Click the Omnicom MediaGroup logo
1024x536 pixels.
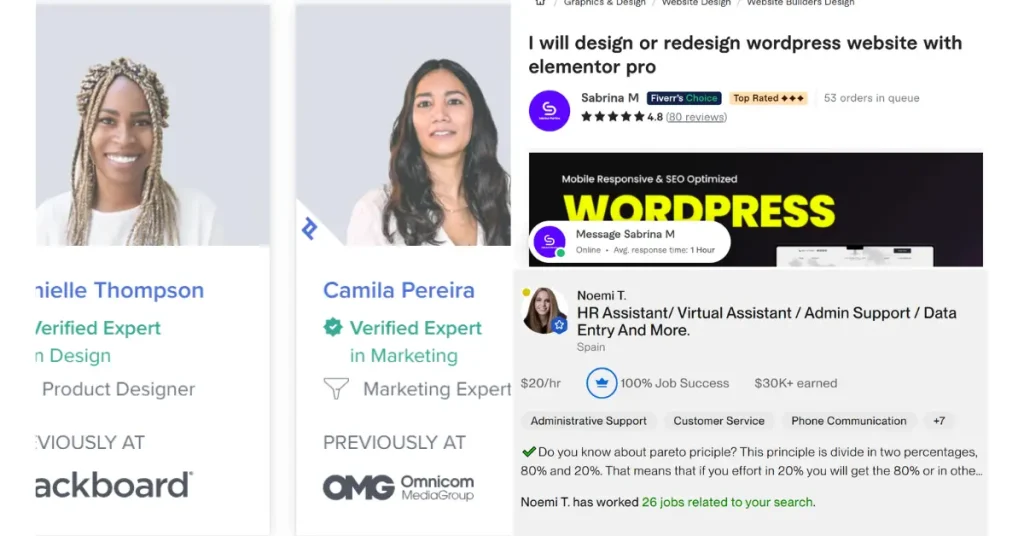point(398,488)
